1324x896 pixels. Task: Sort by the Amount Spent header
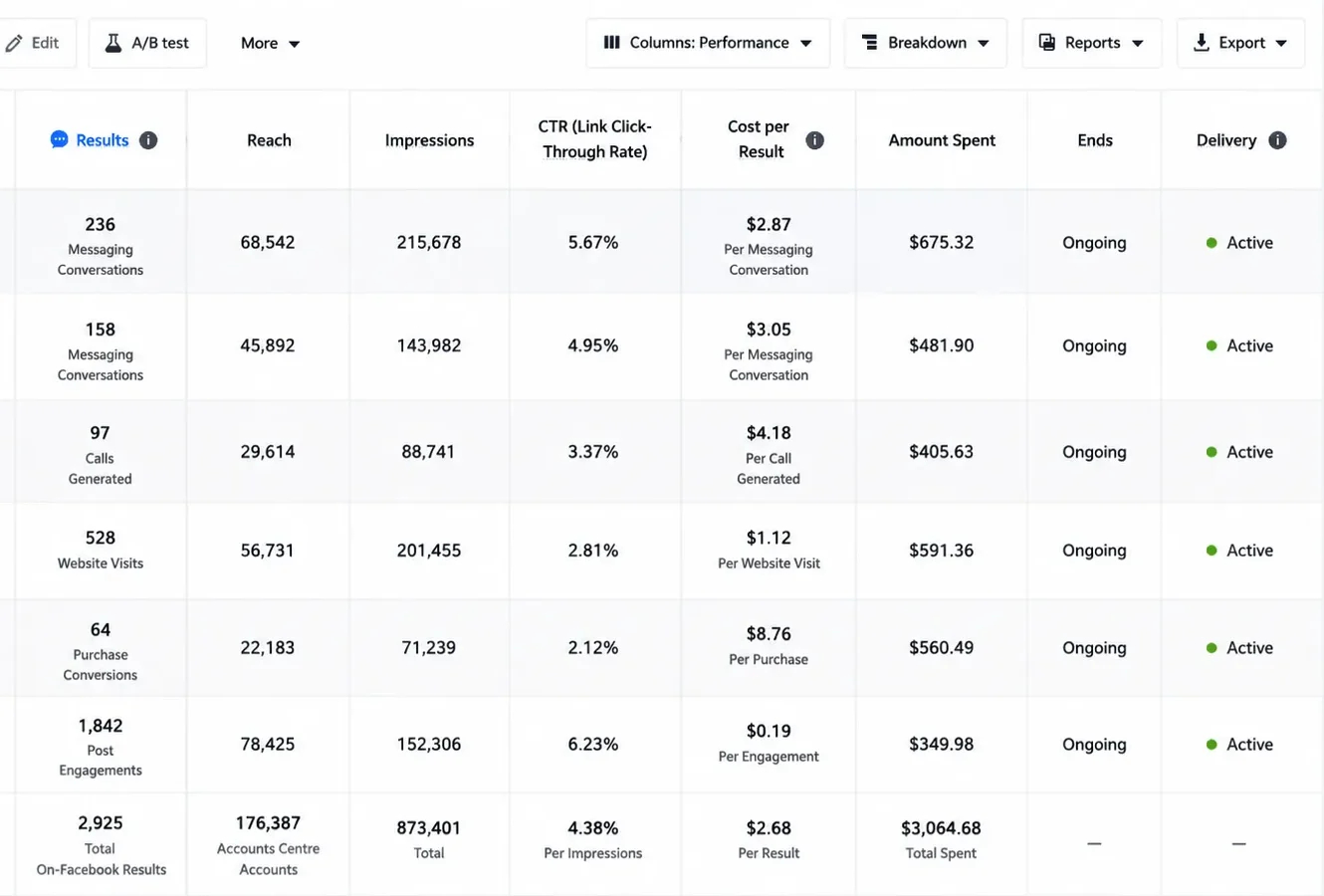pos(942,140)
